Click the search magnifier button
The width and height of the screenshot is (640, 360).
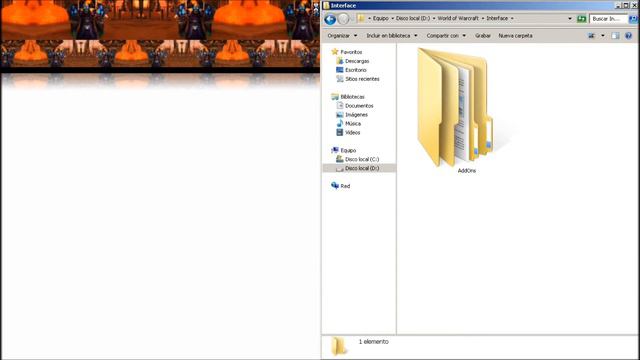click(633, 19)
